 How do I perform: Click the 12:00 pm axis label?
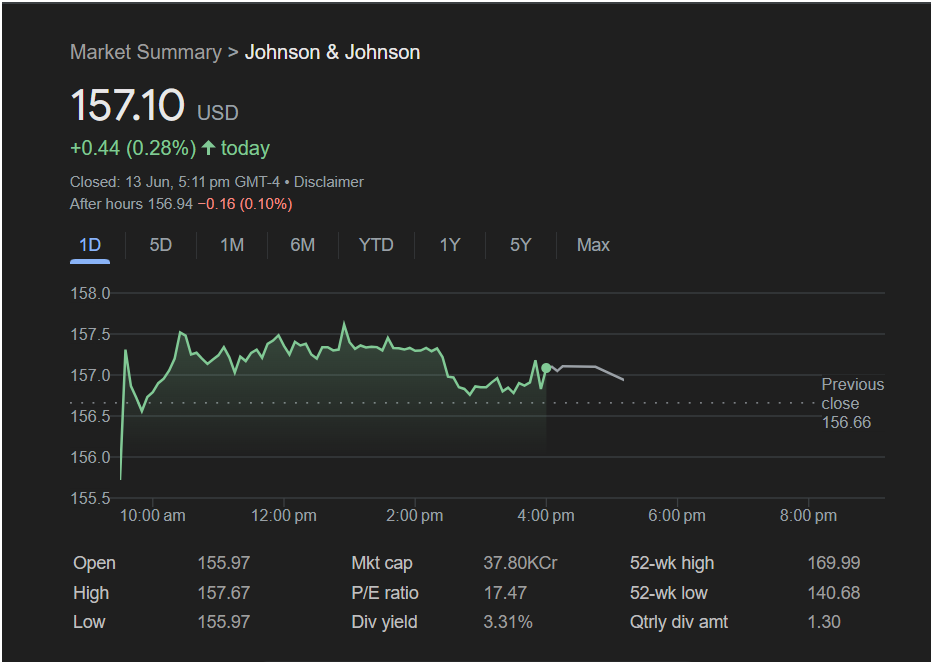tap(284, 515)
